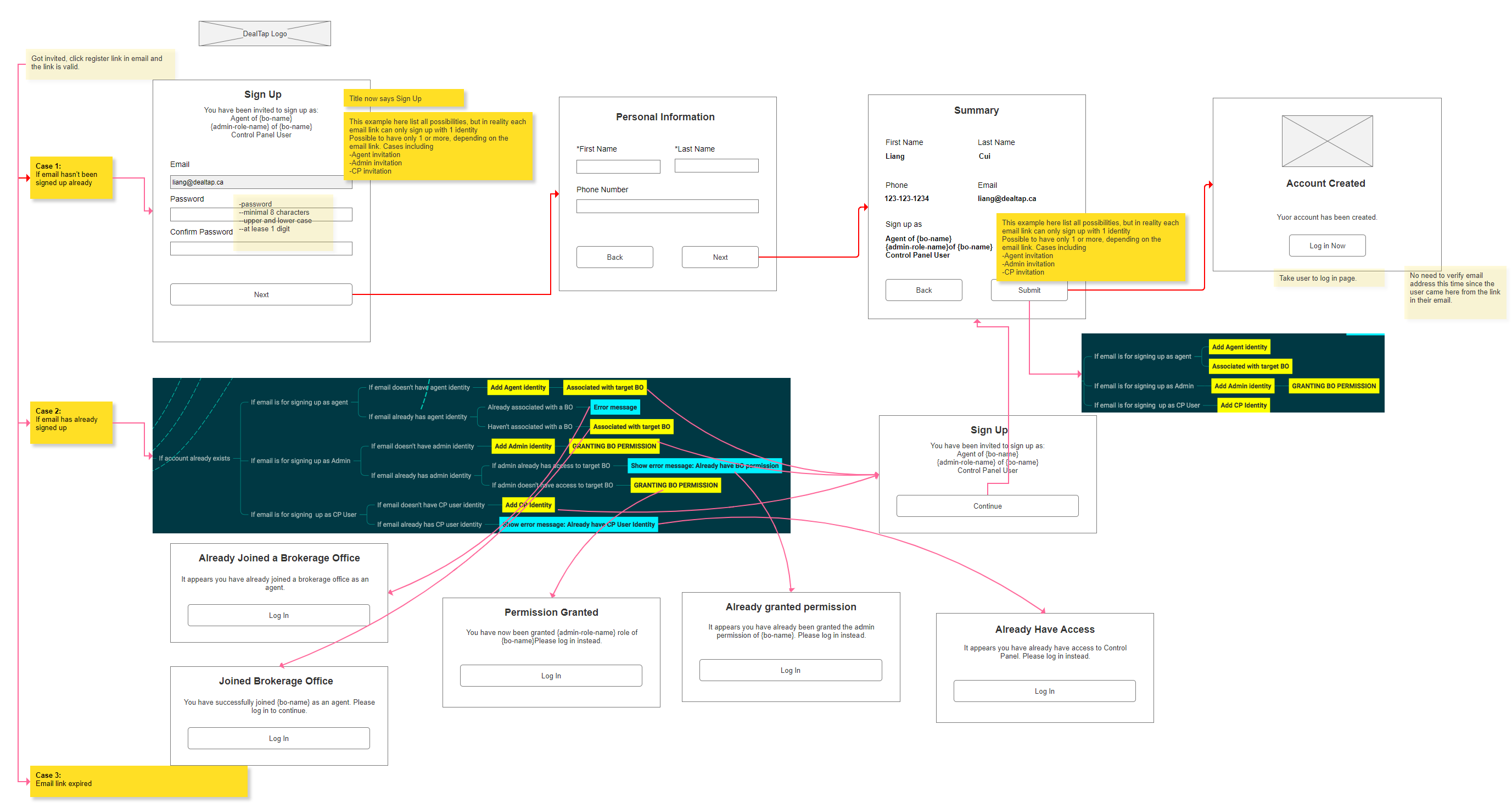
Task: Click the 'Already Have Access' heading
Action: 1045,629
